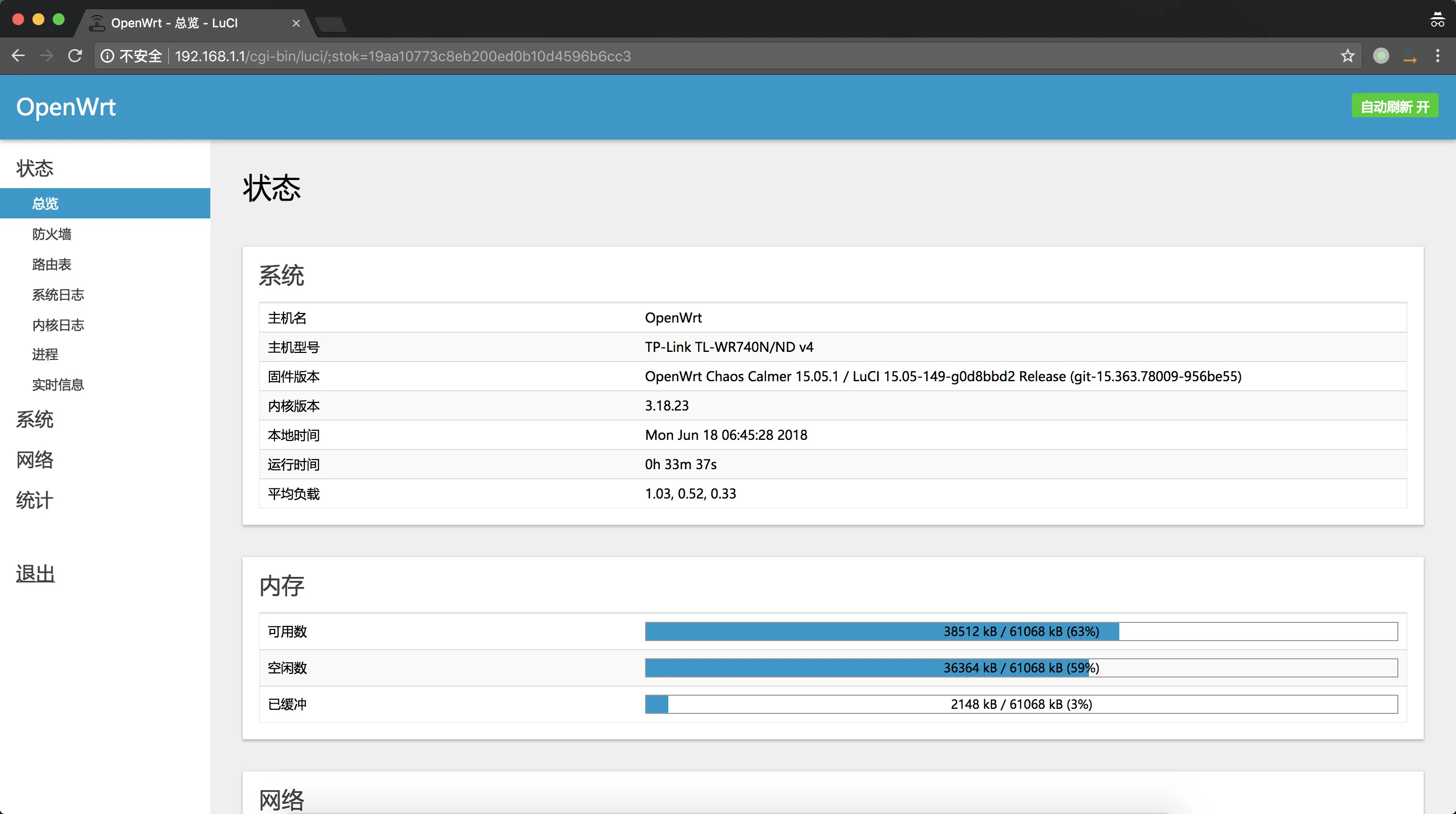Click the not-secure site info icon
1456x814 pixels.
click(x=107, y=56)
